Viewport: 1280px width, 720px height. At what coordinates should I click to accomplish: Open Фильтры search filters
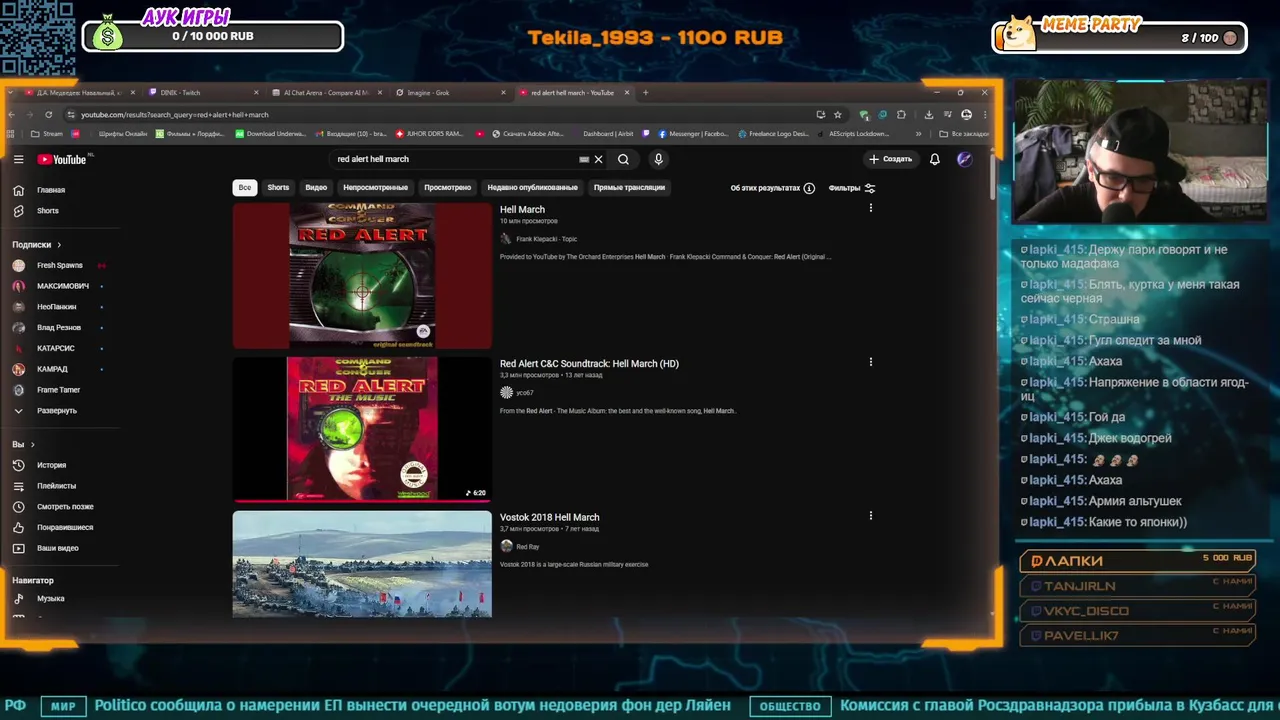point(852,188)
